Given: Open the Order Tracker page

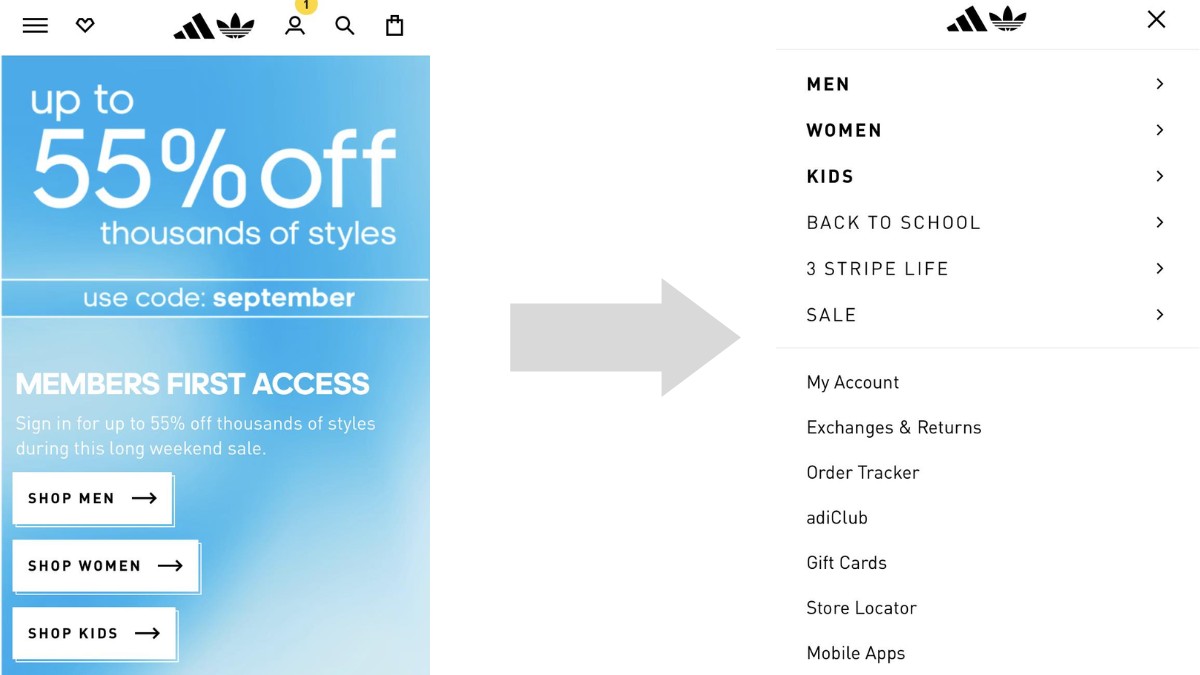Looking at the screenshot, I should tap(862, 472).
